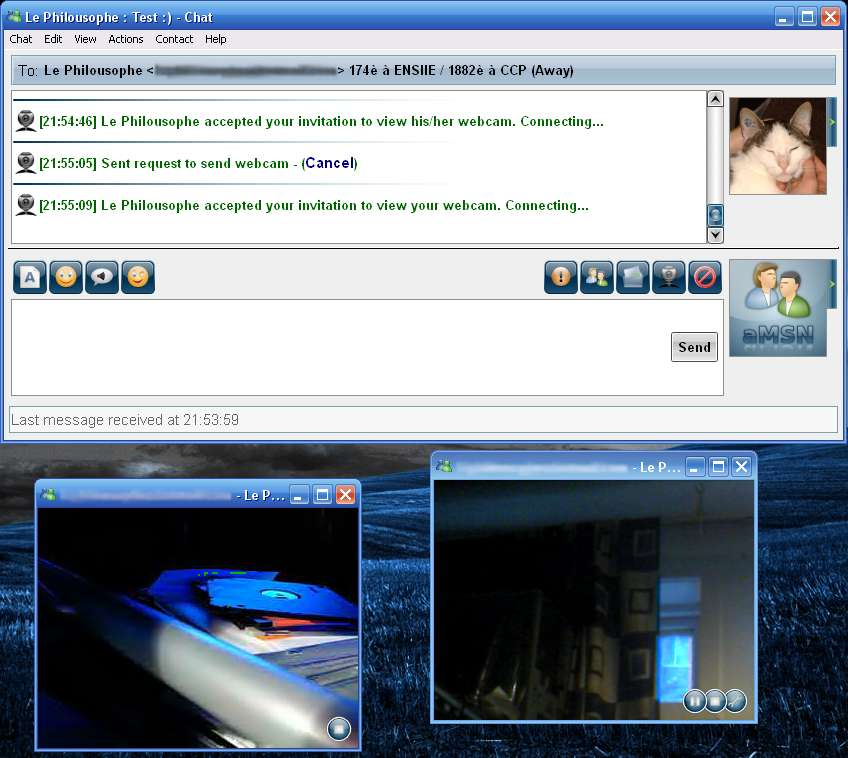Open the smiley emoticon picker
This screenshot has height=758, width=848.
click(66, 277)
